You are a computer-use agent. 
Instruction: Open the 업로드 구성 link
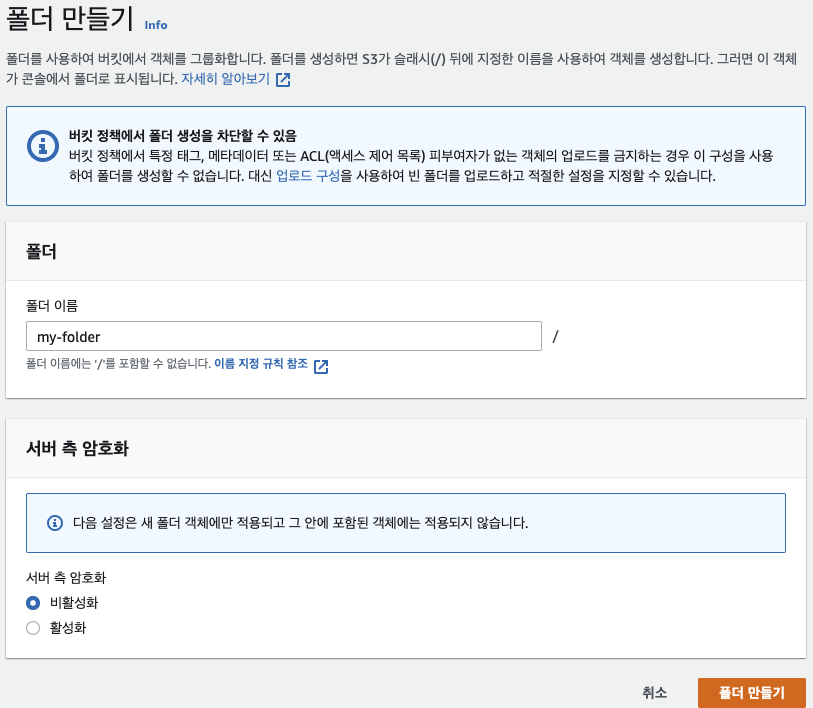(x=308, y=176)
